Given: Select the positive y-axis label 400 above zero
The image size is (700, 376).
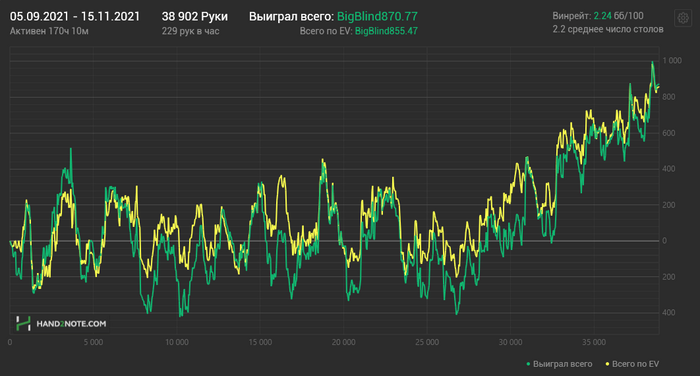Looking at the screenshot, I should click(669, 169).
